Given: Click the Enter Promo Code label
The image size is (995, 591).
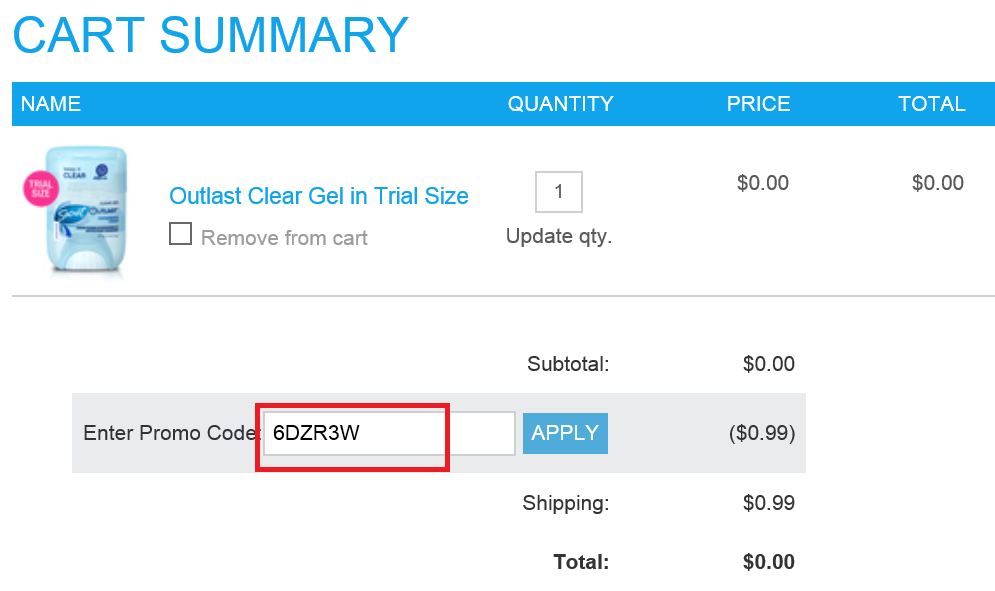Looking at the screenshot, I should [172, 433].
